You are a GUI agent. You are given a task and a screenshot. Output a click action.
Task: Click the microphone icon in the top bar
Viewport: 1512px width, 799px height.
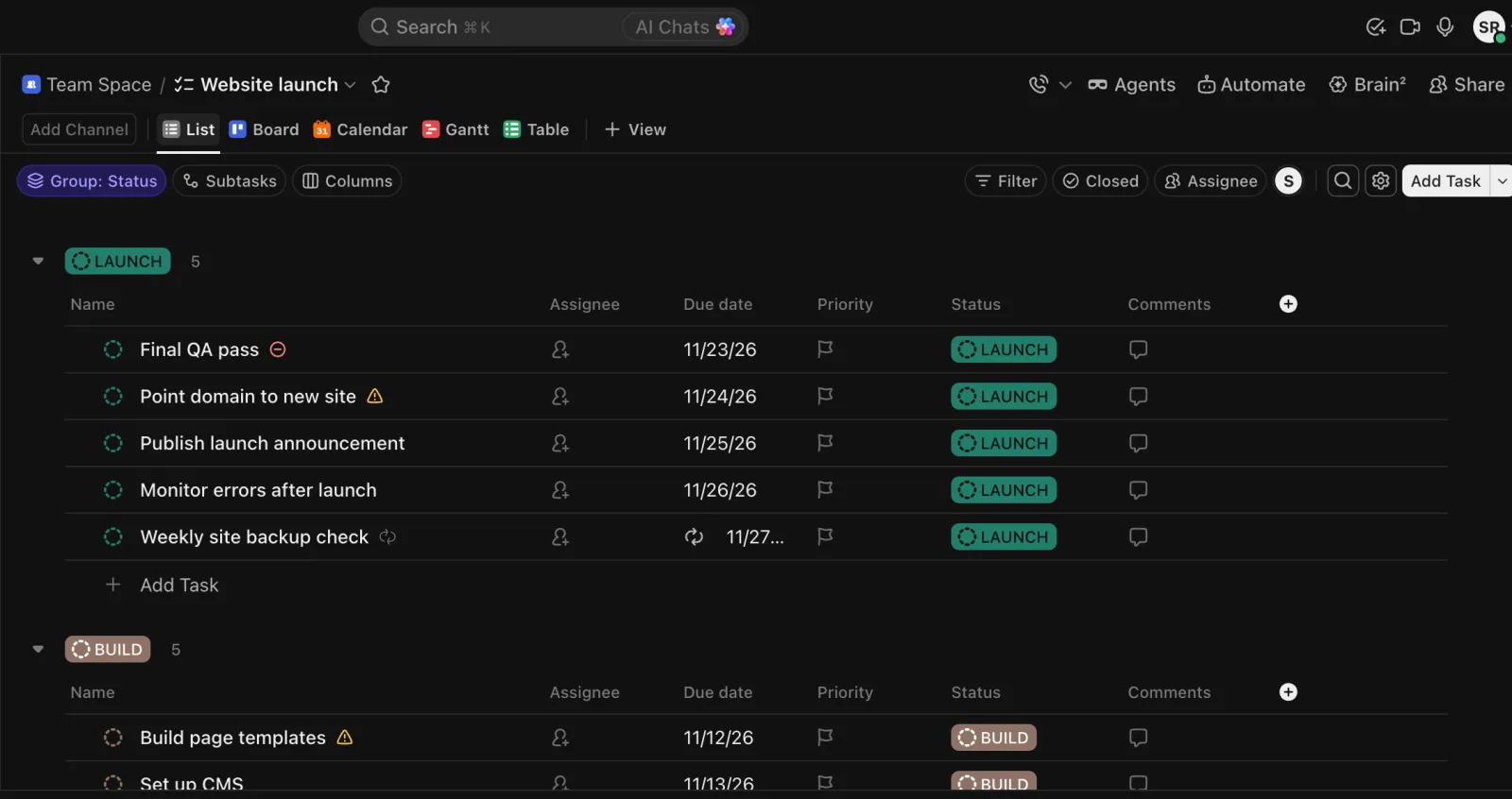(x=1445, y=26)
